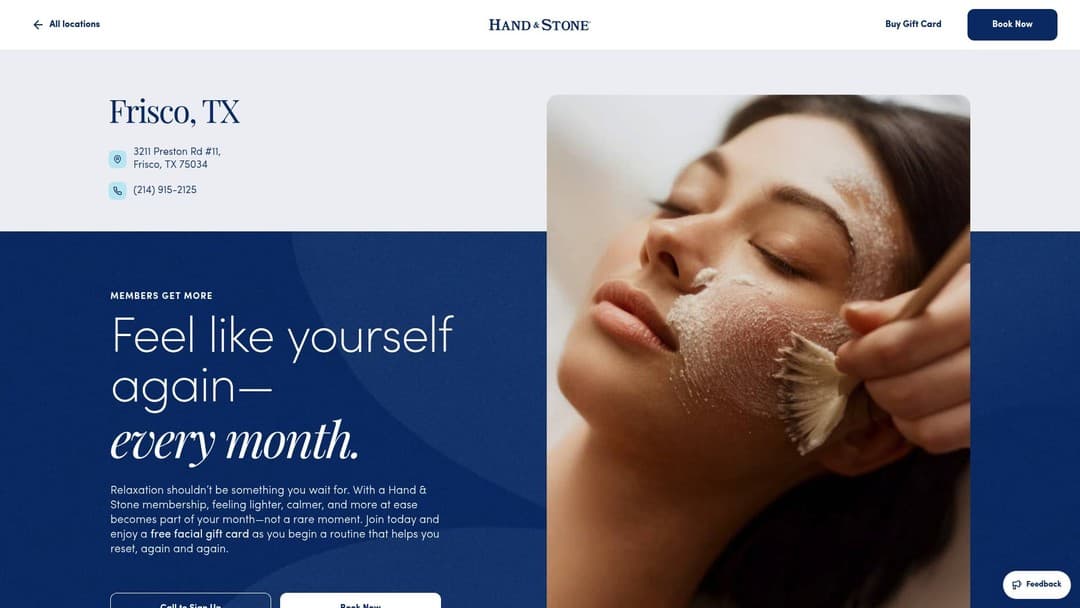Click the MEMBERS GET MORE label

[161, 295]
